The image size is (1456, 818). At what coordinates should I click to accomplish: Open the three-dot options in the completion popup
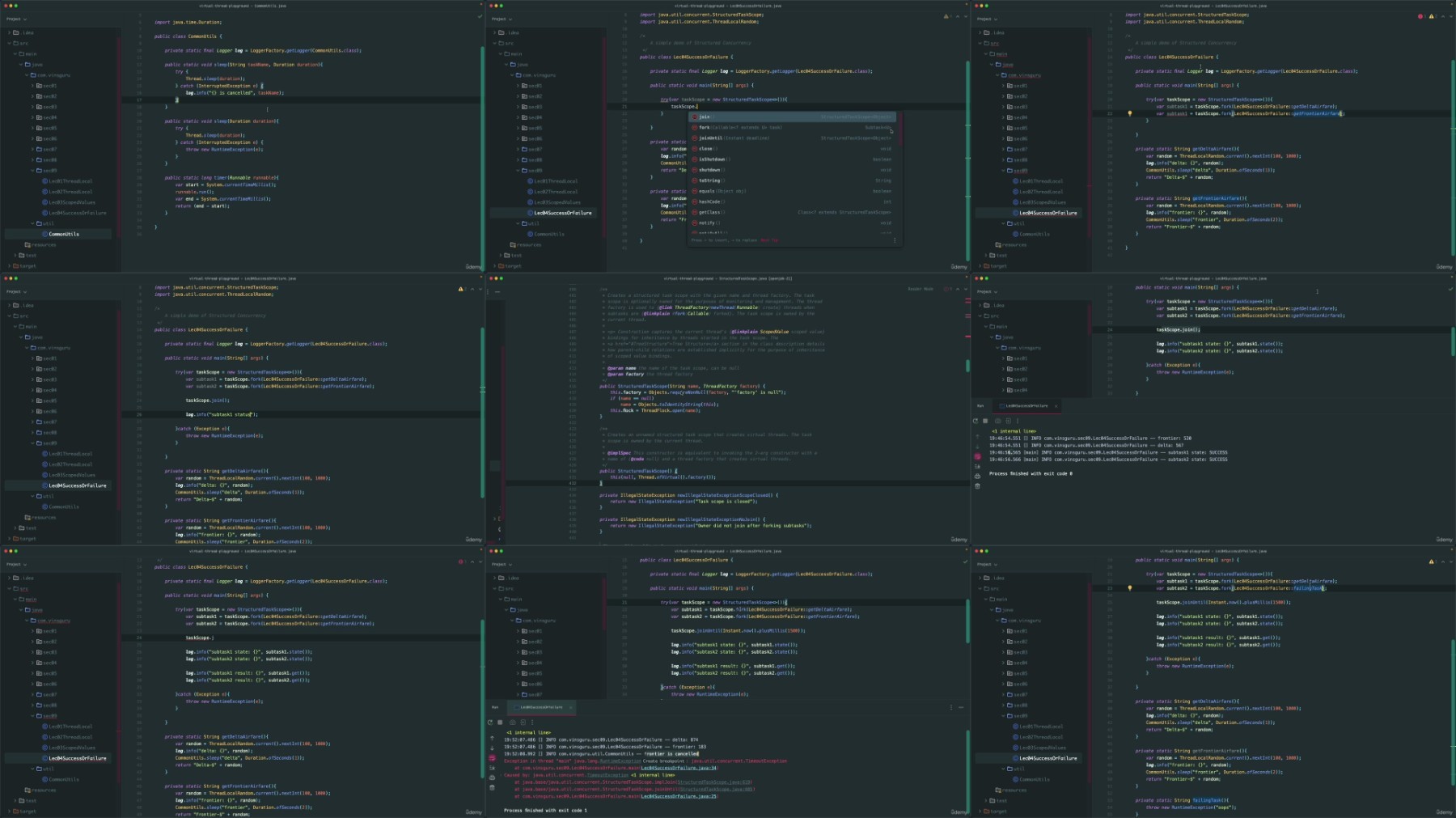pyautogui.click(x=894, y=240)
